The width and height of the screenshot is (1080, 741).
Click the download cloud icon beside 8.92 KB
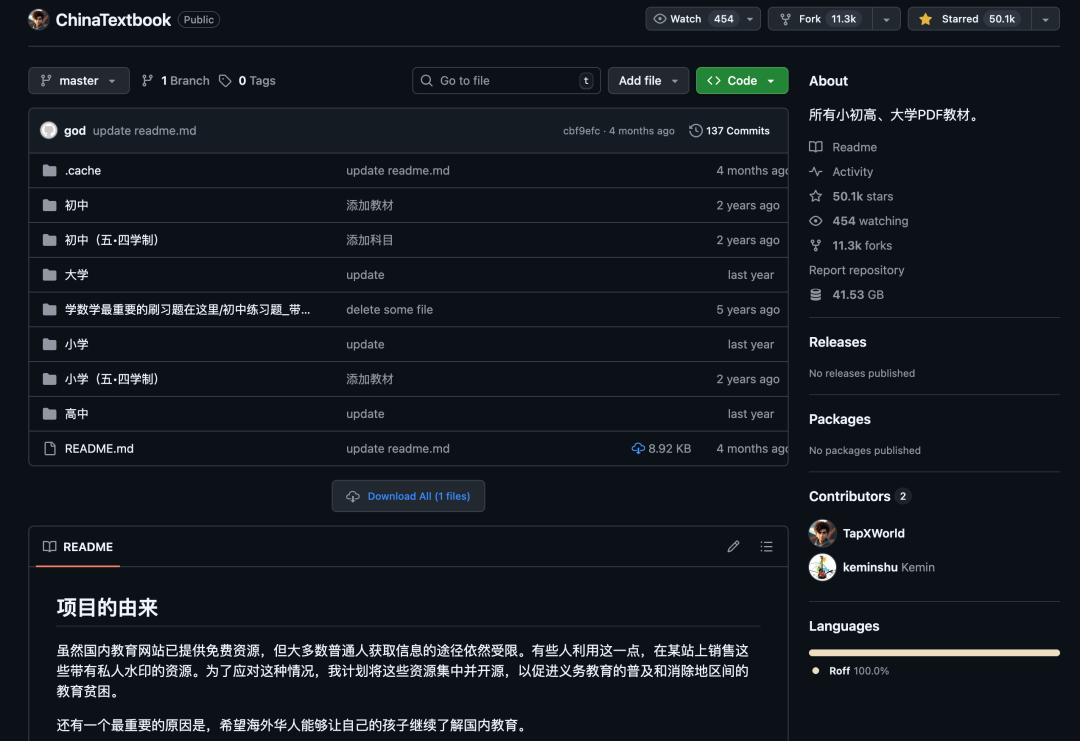point(638,449)
